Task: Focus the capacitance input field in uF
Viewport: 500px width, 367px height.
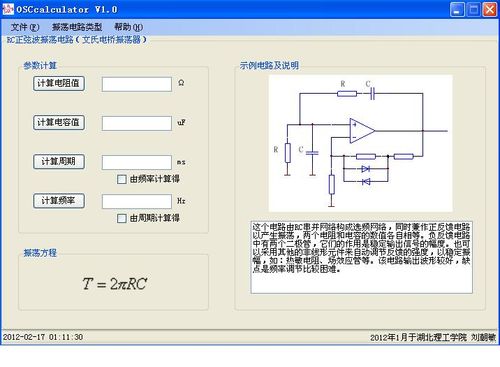Action: point(137,123)
